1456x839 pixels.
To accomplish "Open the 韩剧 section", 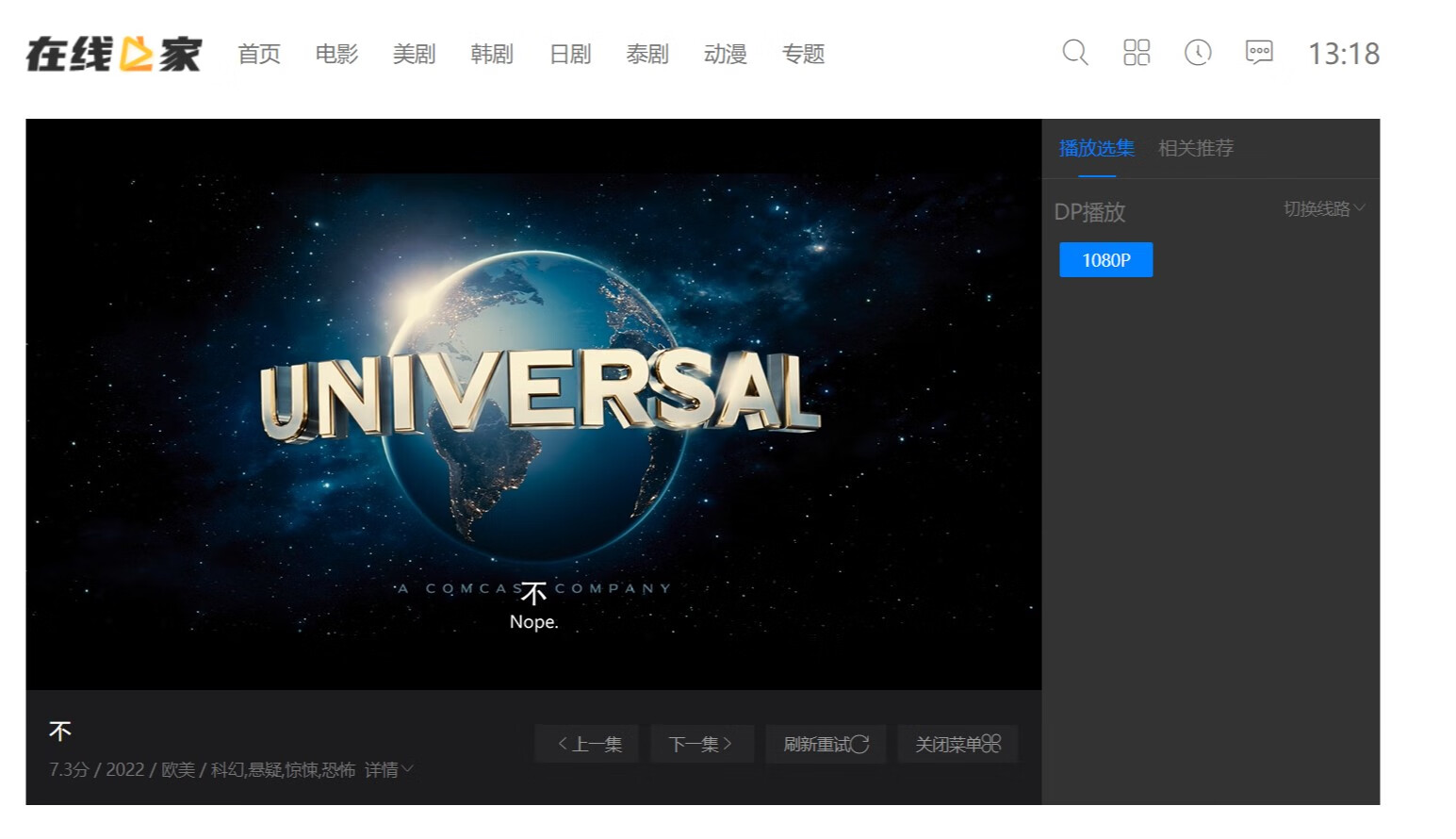I will (x=492, y=55).
